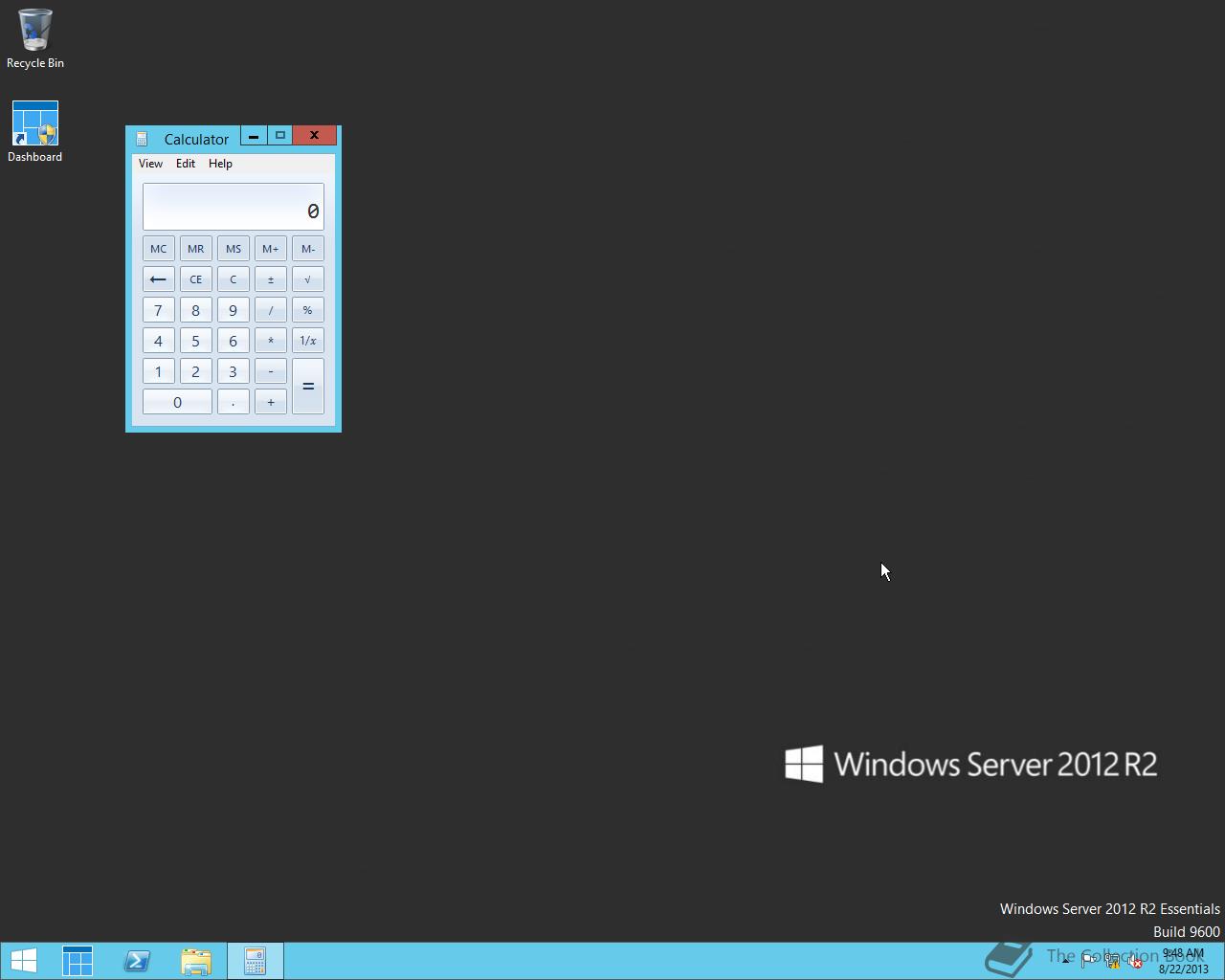Click the backspace arrow button

pyautogui.click(x=159, y=279)
